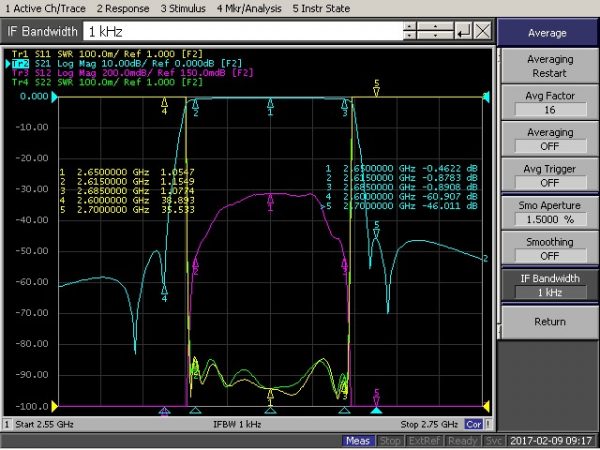This screenshot has height=450, width=600.
Task: Toggle the Smoothing OFF softkey
Action: [x=549, y=249]
